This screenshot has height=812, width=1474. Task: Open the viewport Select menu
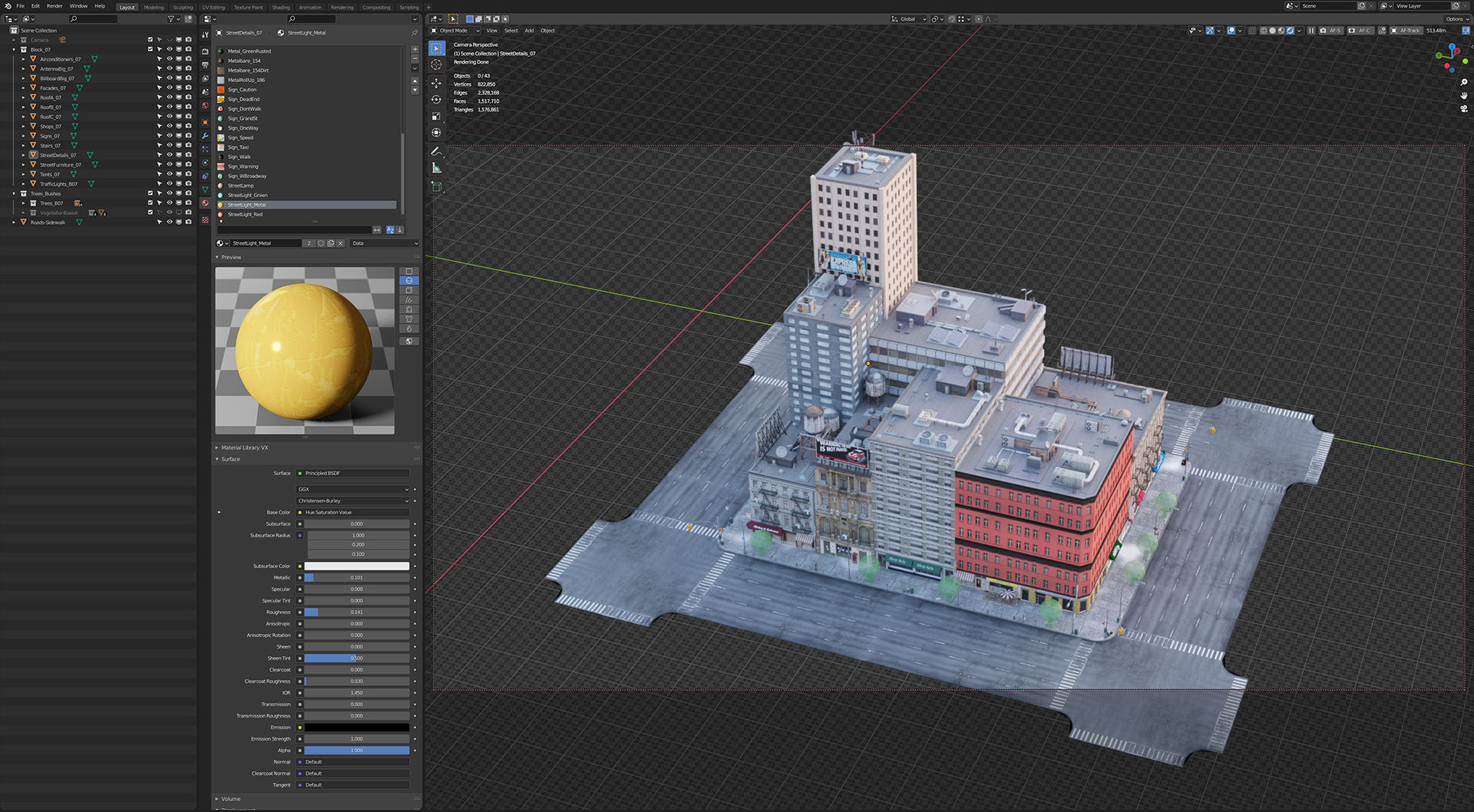point(511,31)
